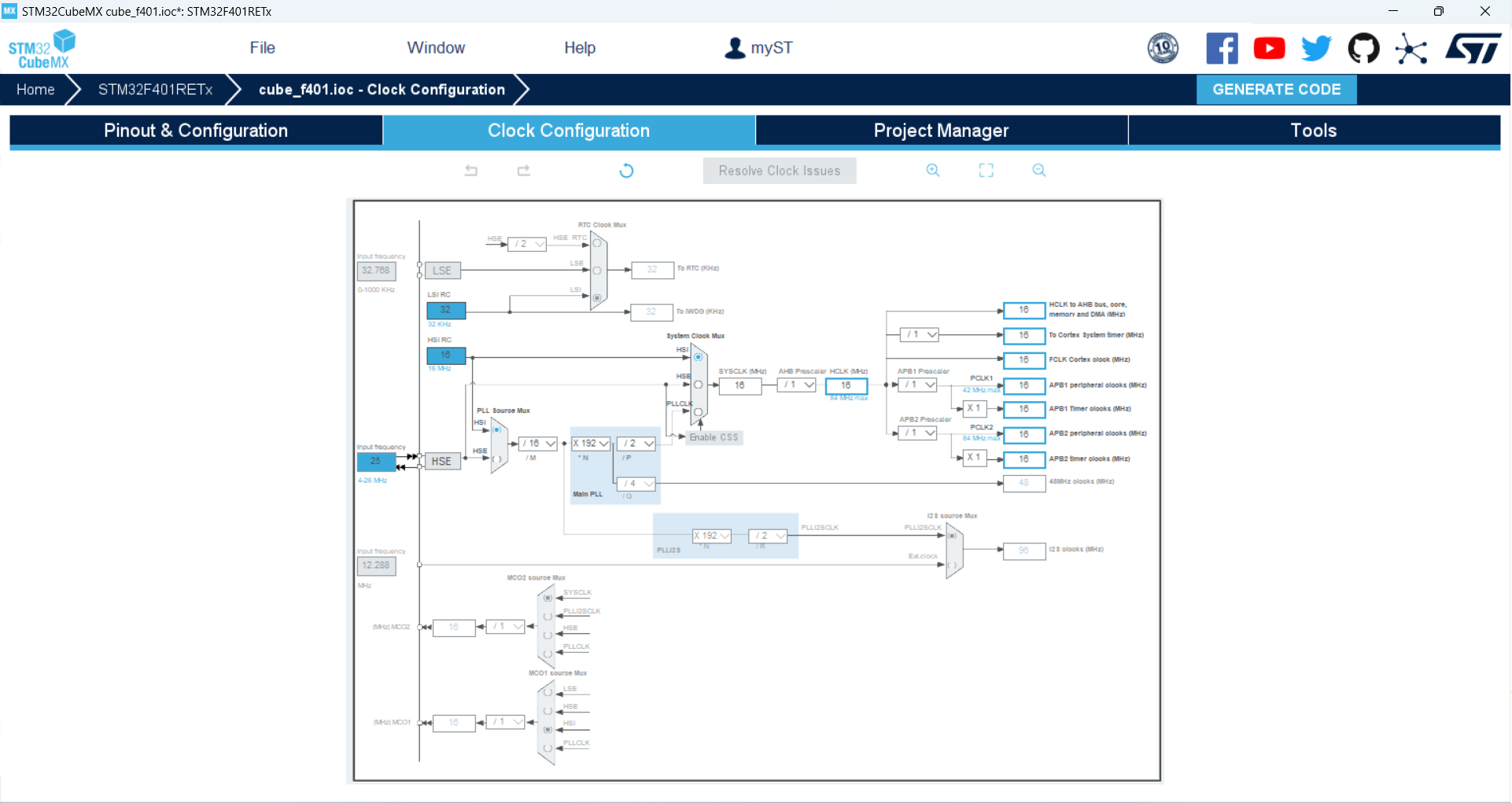Click the circular refresh icon
1512x803 pixels.
626,171
